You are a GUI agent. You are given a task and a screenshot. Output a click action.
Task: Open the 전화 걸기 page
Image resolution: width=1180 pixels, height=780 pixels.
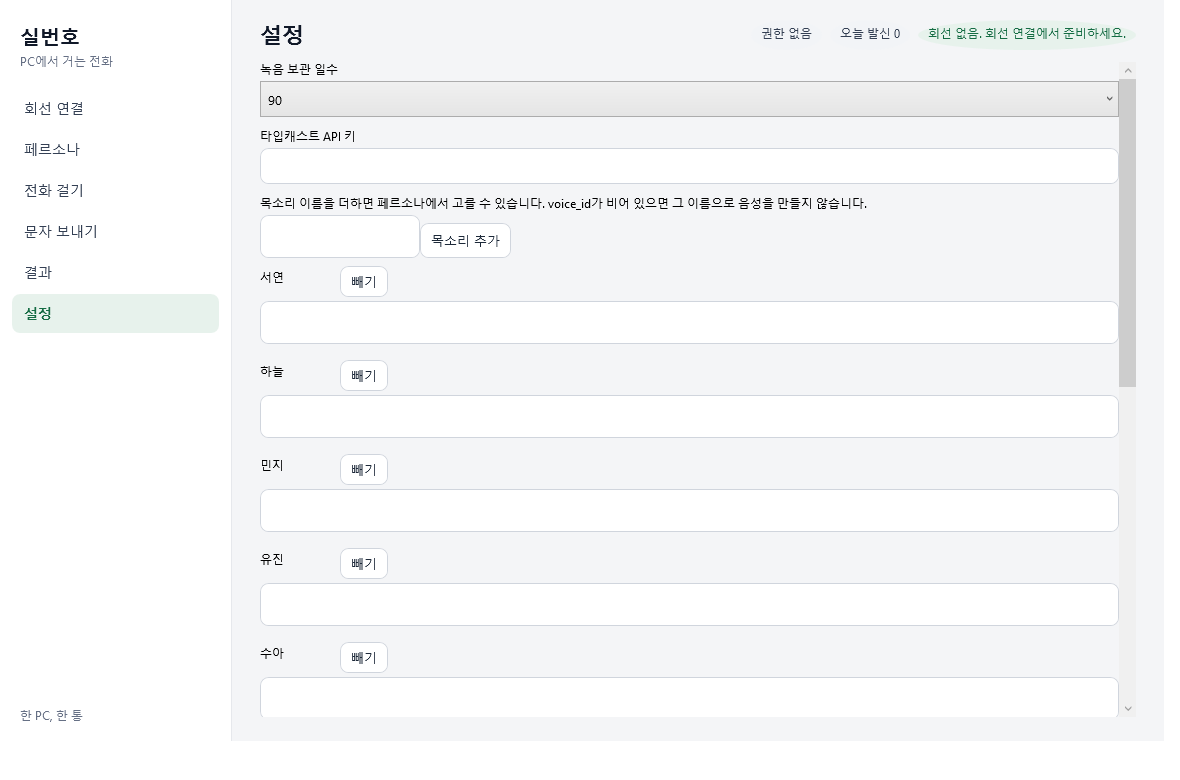coord(115,190)
